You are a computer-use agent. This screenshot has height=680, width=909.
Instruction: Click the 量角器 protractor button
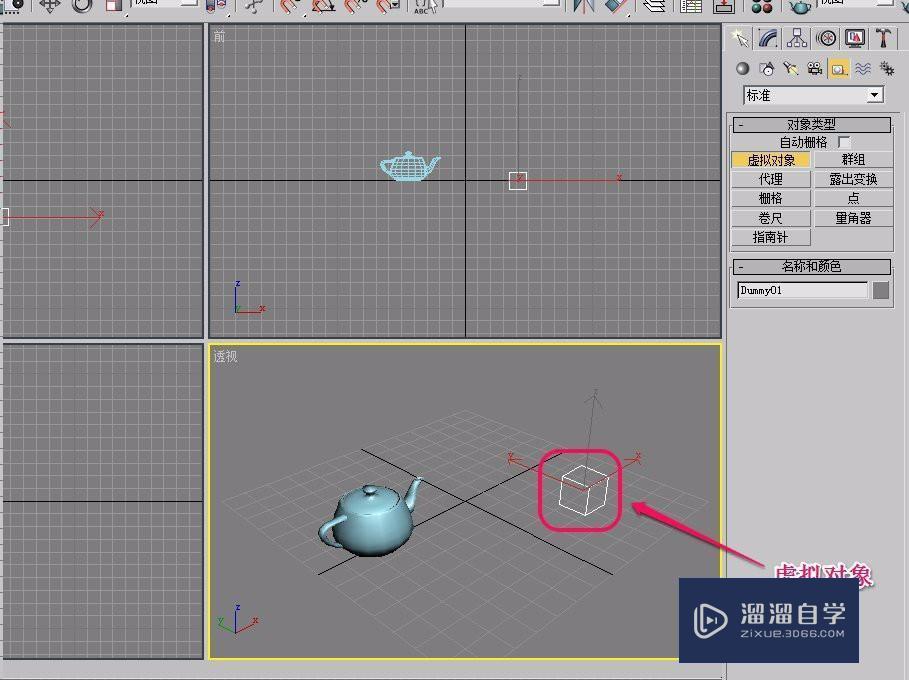coord(853,219)
